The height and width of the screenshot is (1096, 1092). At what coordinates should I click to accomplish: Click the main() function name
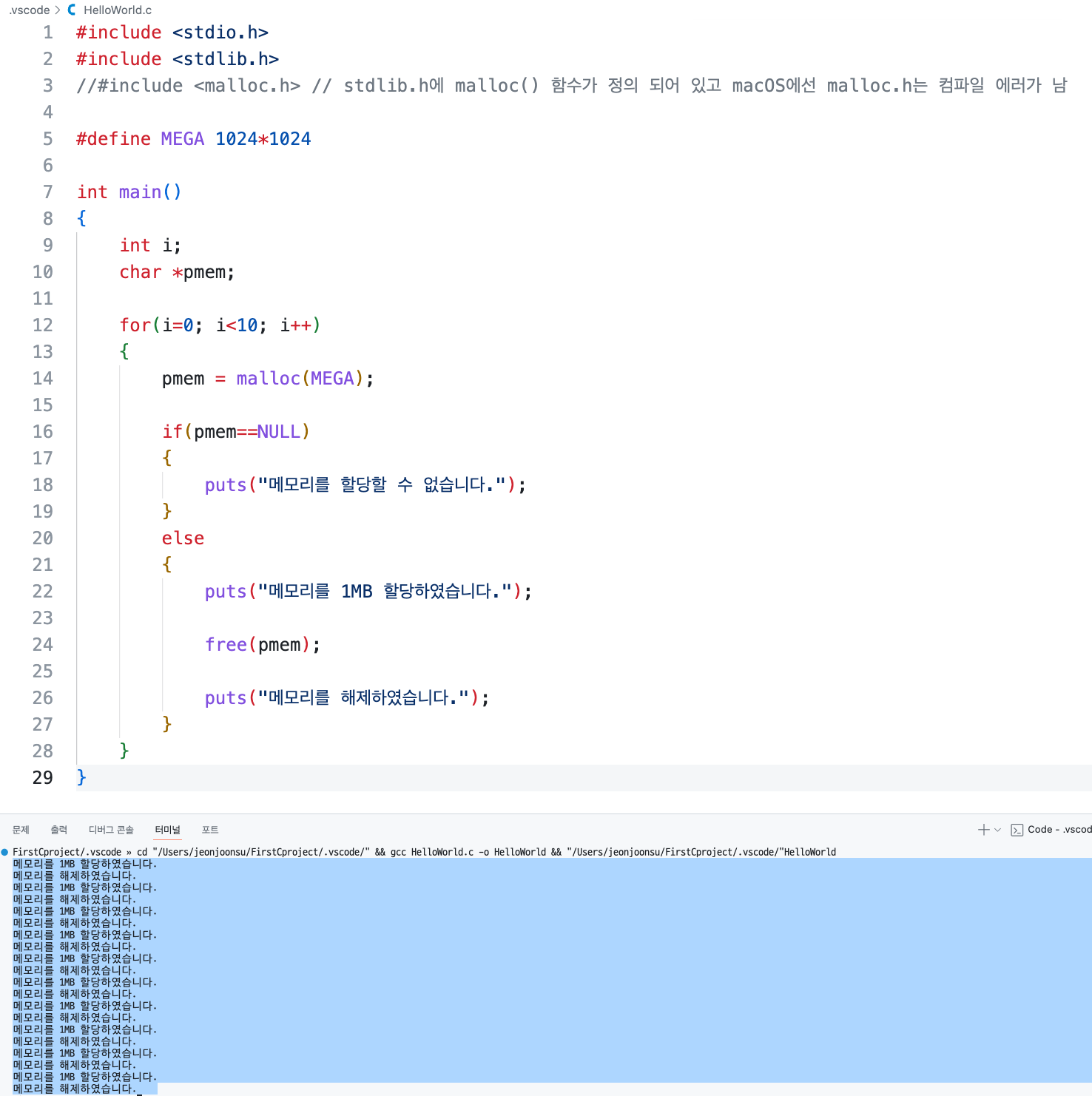pyautogui.click(x=150, y=192)
